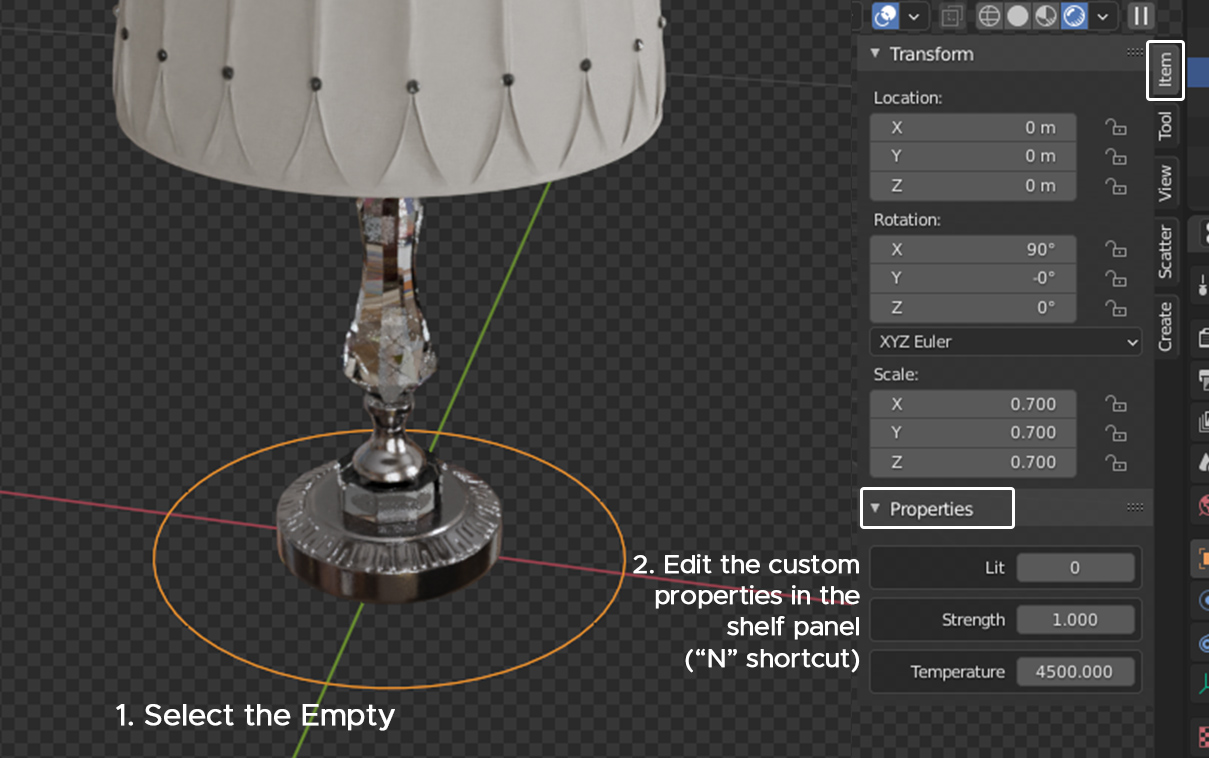Click the Location Y field
The image size is (1209, 758).
(973, 156)
